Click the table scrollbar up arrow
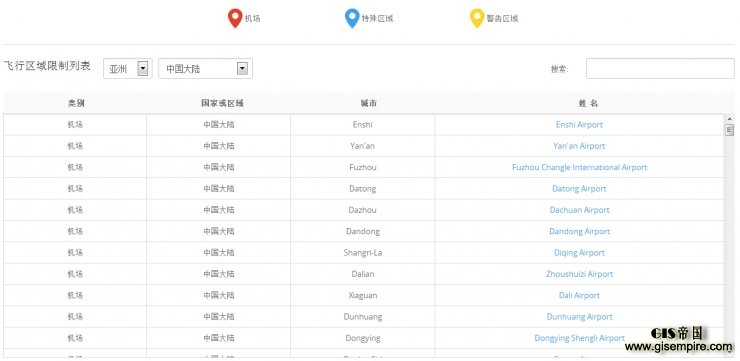 click(x=730, y=119)
